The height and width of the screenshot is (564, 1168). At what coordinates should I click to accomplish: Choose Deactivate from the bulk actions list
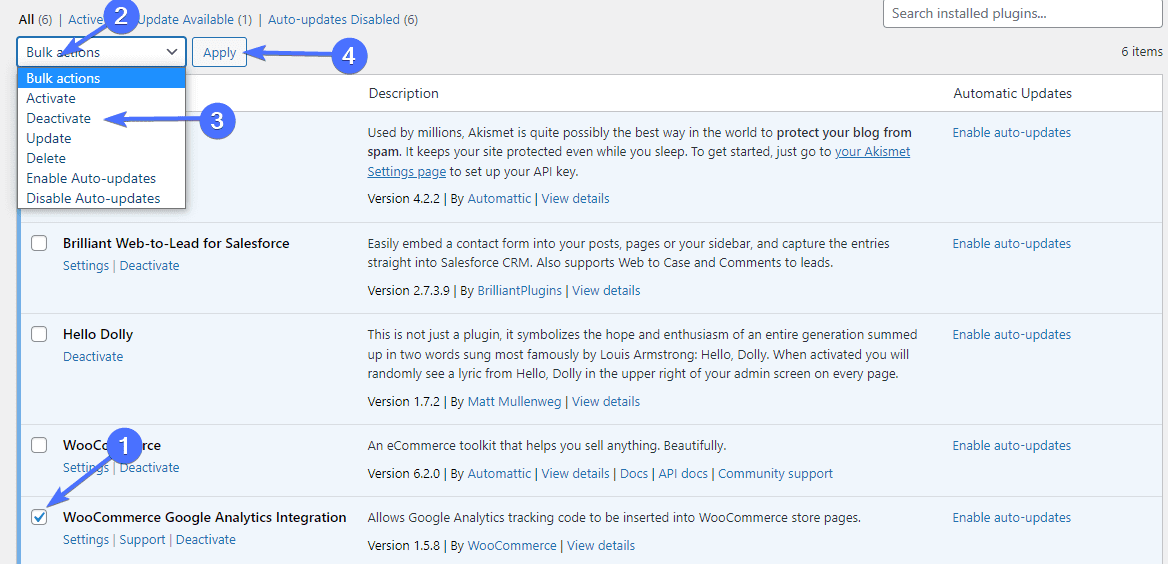click(x=101, y=118)
